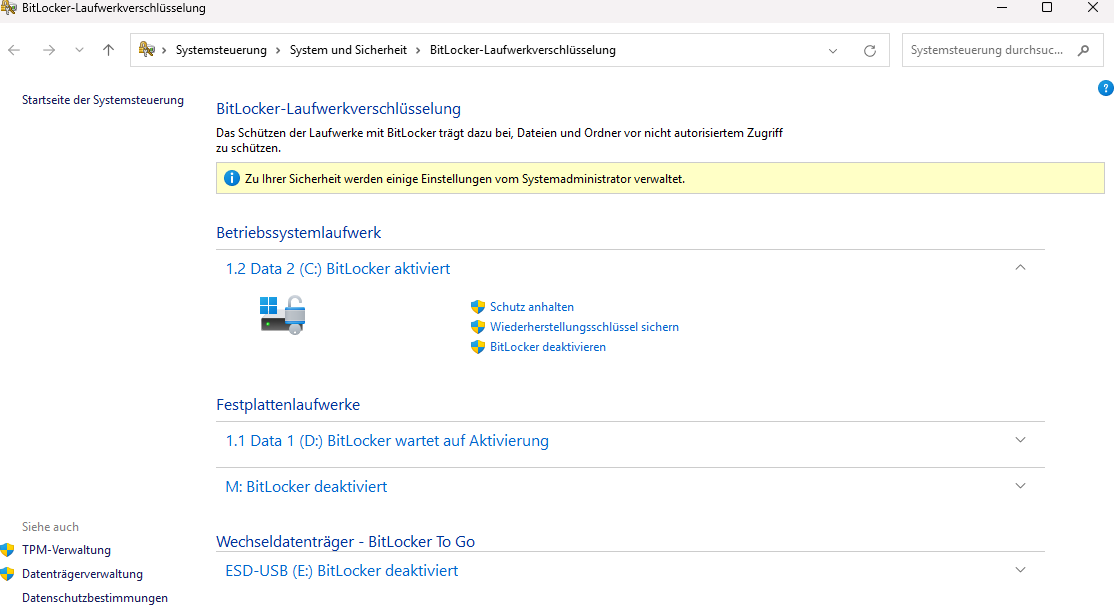Click M: BitLocker deaktiviert
The height and width of the screenshot is (611, 1114).
click(306, 487)
